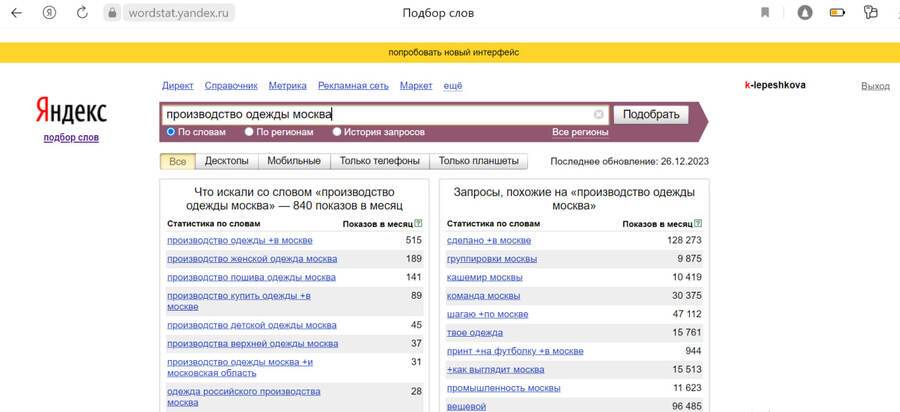Open the 'Рекламная сеть' link
Viewport: 900px width, 412px height.
point(354,86)
